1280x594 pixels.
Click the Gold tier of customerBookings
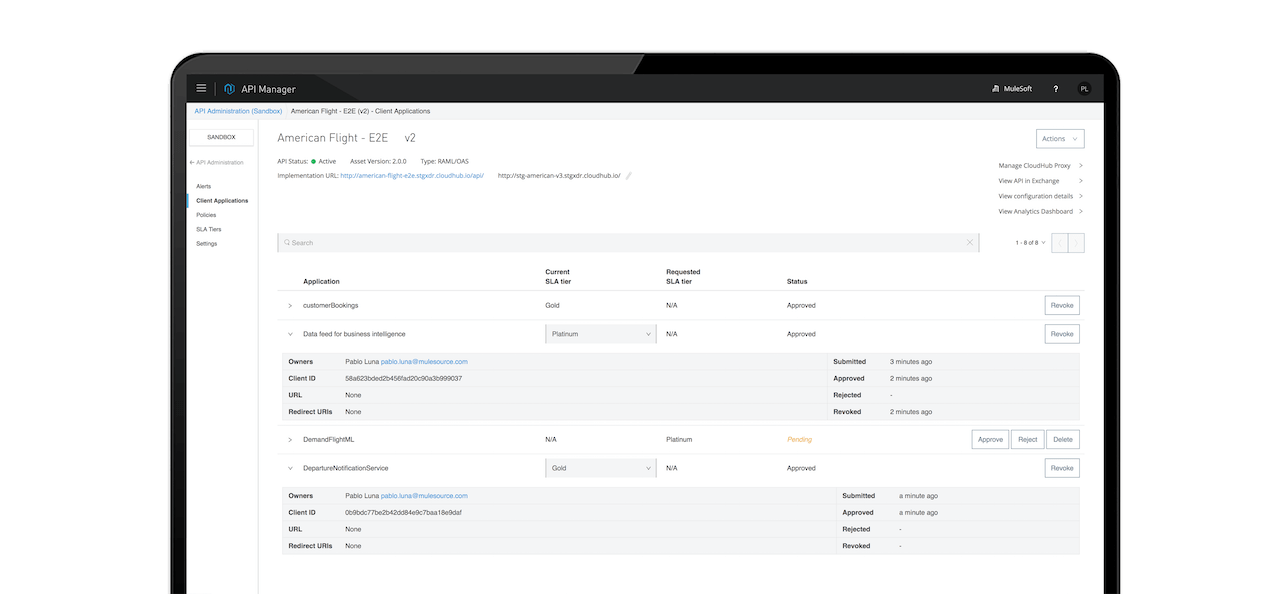(552, 305)
